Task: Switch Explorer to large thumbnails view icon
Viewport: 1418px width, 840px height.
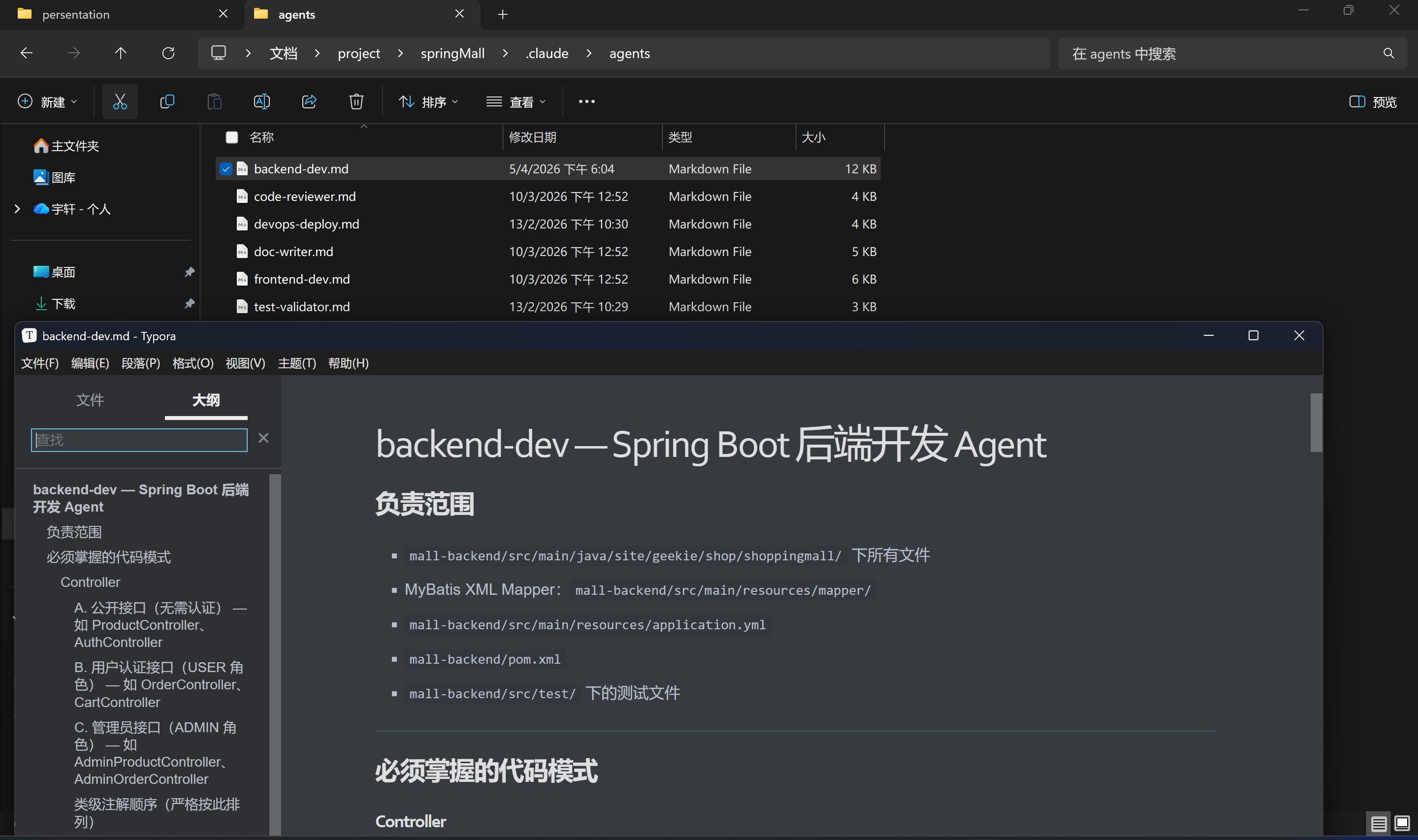Action: [1402, 824]
